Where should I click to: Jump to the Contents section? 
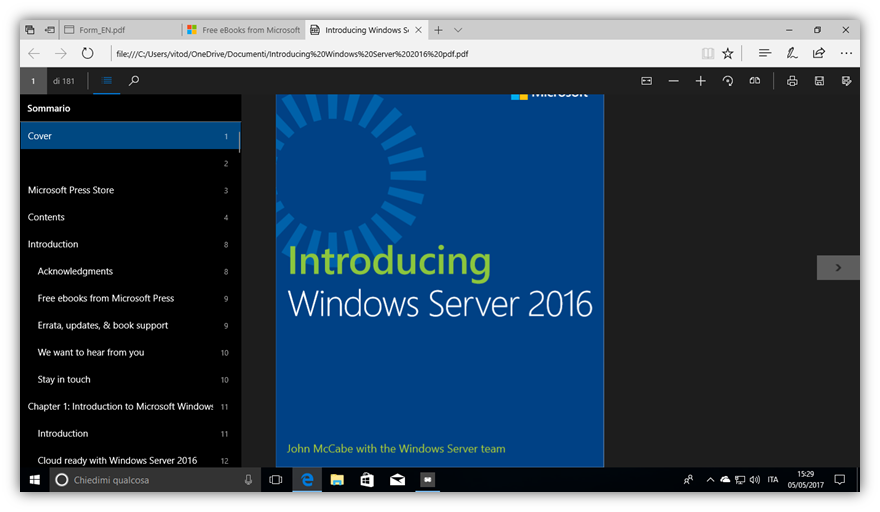tap(47, 217)
